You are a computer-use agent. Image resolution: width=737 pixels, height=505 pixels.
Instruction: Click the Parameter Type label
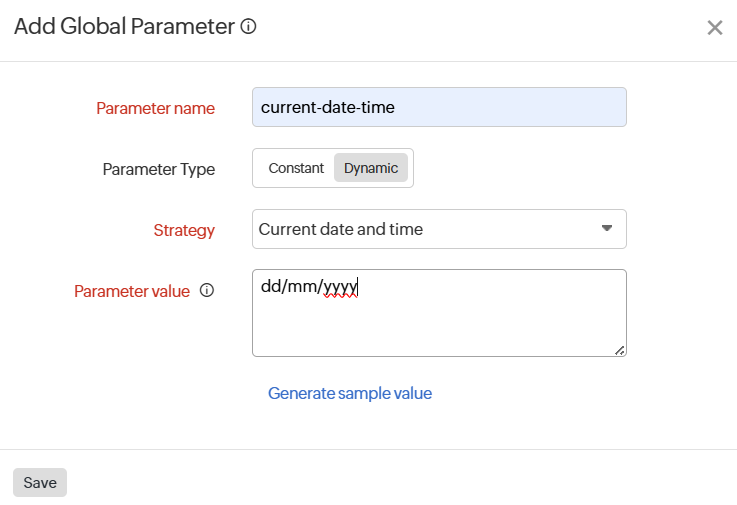pos(158,169)
